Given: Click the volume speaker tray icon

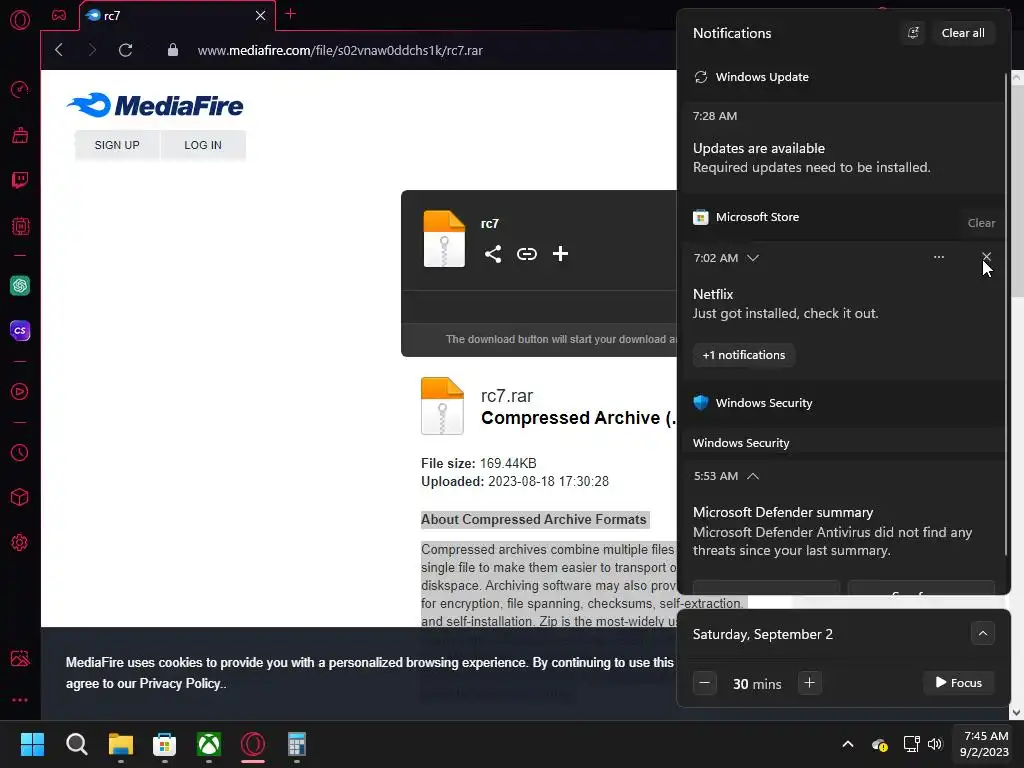Looking at the screenshot, I should click(935, 744).
